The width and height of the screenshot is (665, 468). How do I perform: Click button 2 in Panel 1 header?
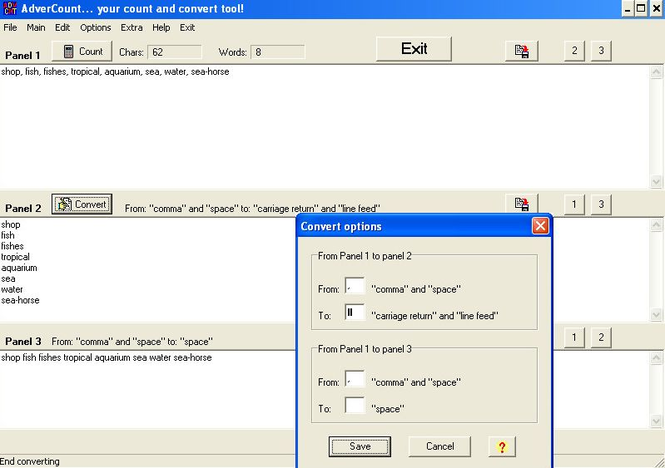pyautogui.click(x=574, y=51)
